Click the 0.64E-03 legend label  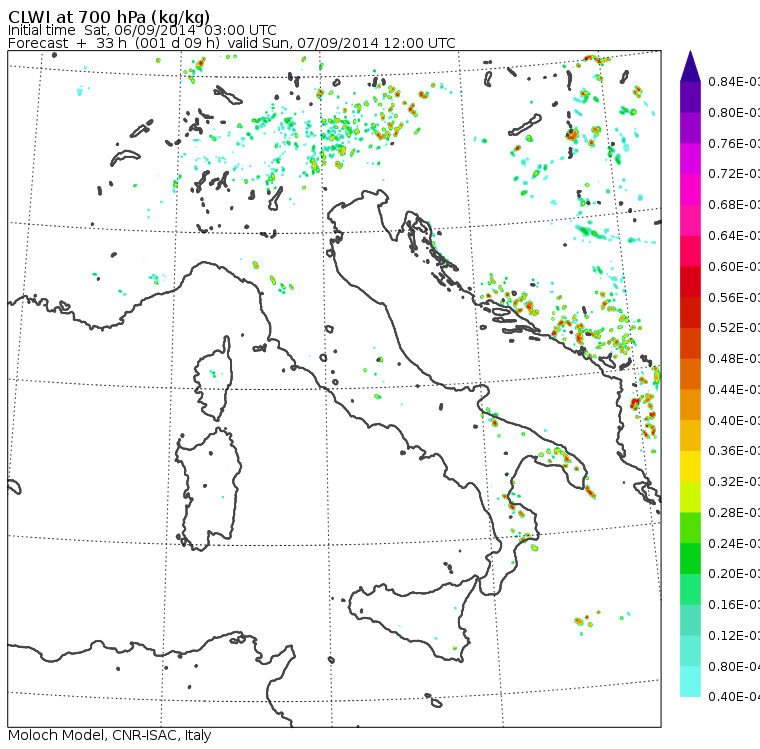(733, 236)
